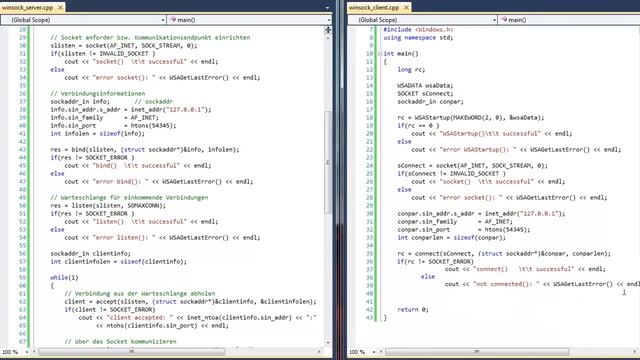Click 'sConnect = socket(AF_INET...' line in client
The height and width of the screenshot is (360, 640).
pos(473,165)
